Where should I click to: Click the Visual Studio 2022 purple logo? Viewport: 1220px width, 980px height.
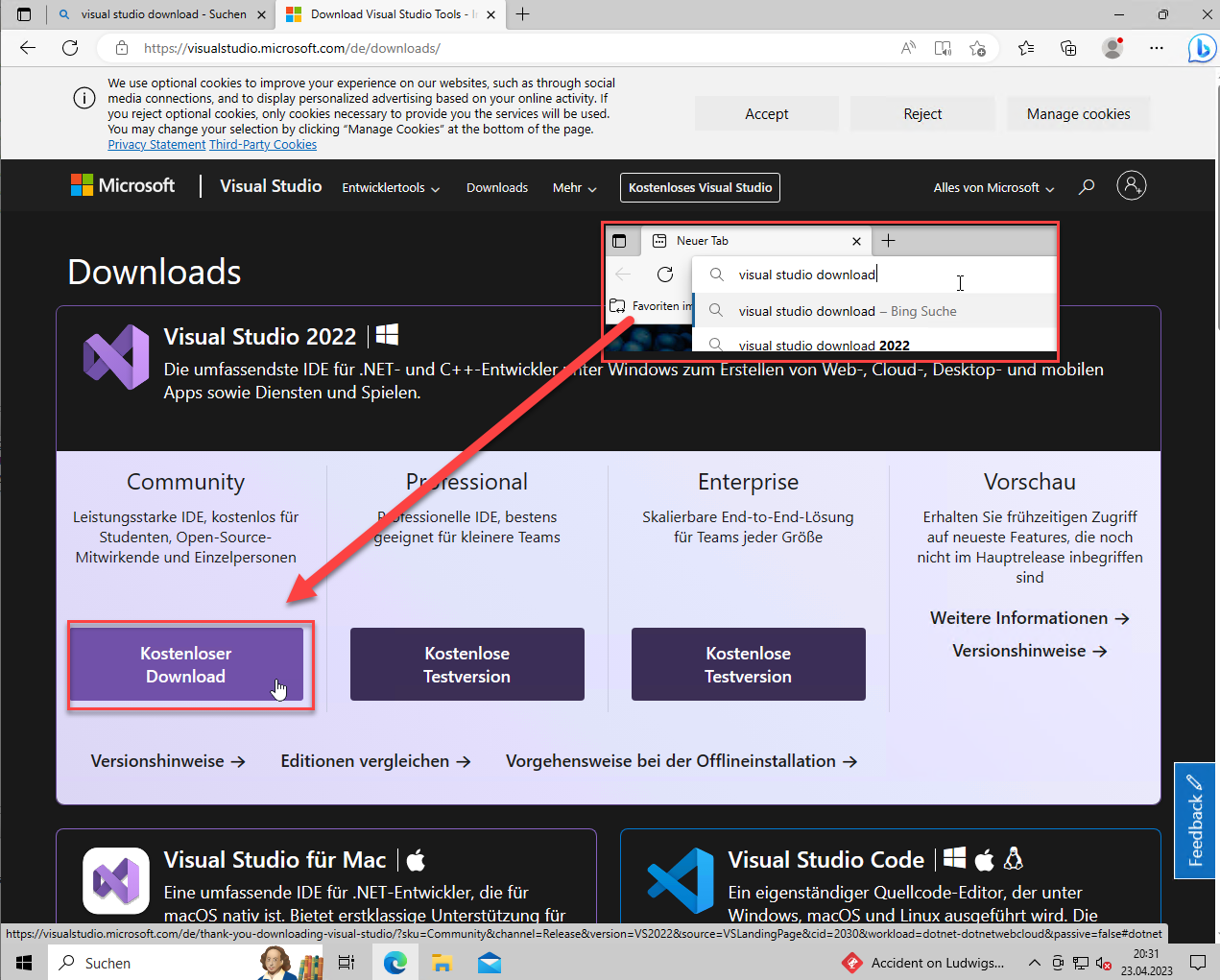coord(116,357)
